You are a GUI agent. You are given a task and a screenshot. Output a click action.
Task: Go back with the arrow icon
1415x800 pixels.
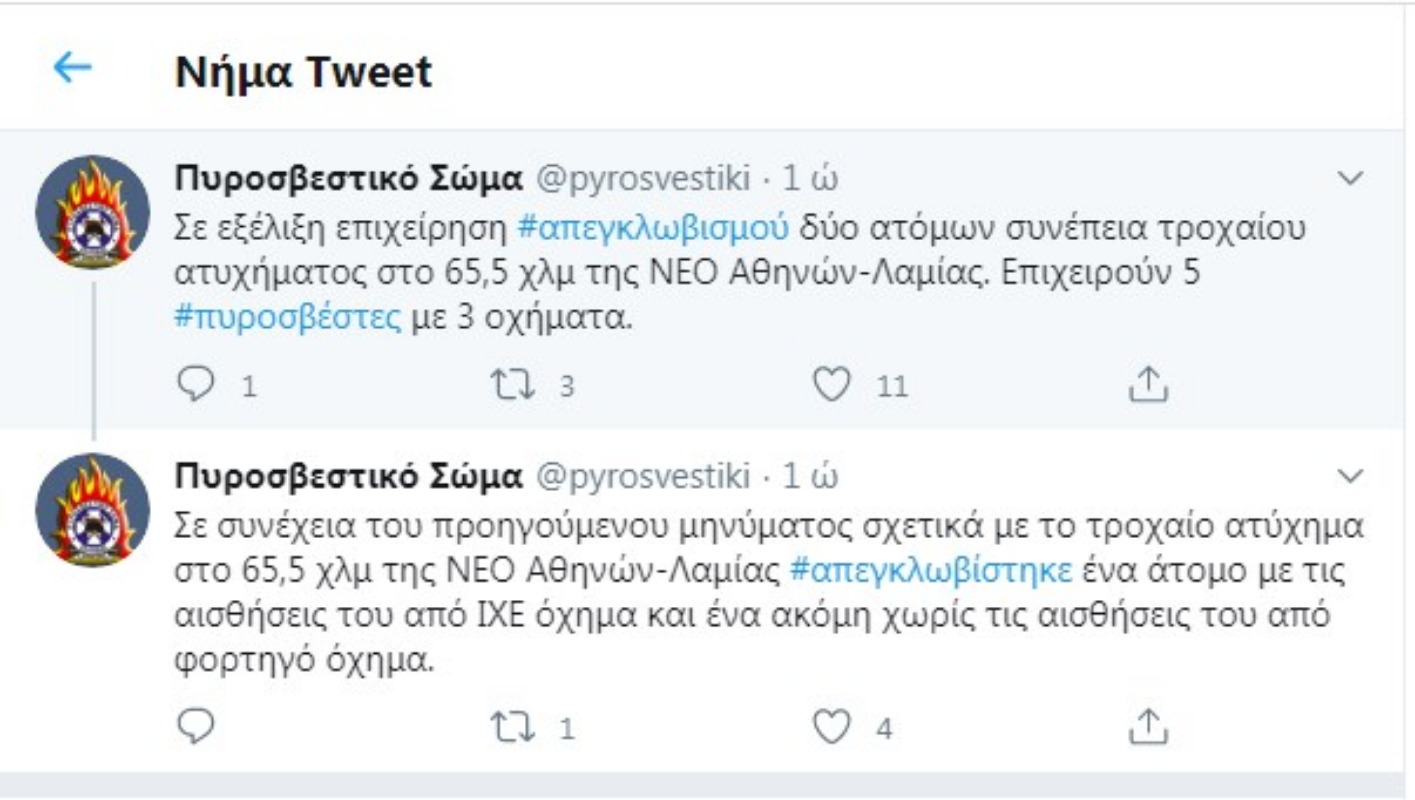pyautogui.click(x=72, y=68)
